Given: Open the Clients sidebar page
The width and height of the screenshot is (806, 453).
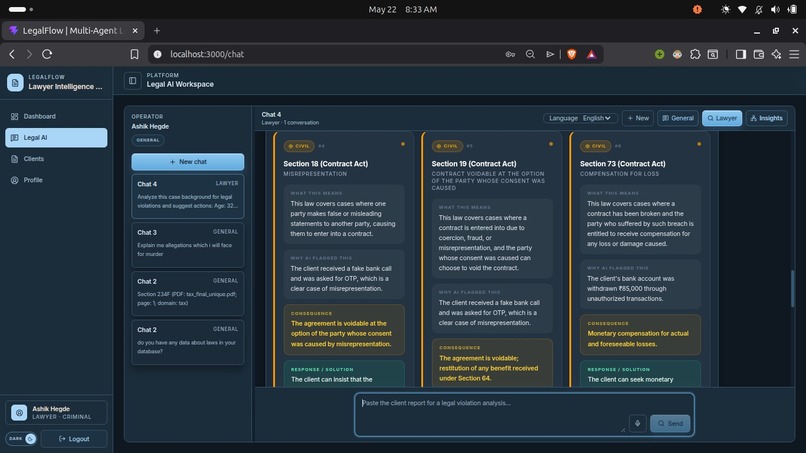Looking at the screenshot, I should coord(56,159).
